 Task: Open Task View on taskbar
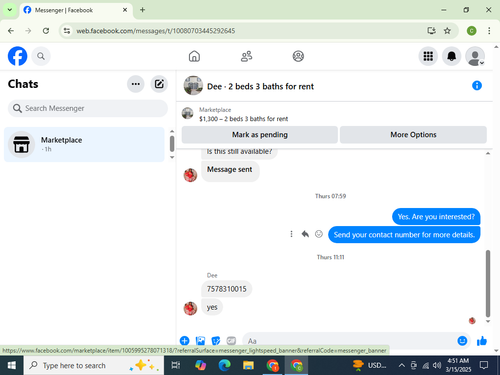(176, 365)
